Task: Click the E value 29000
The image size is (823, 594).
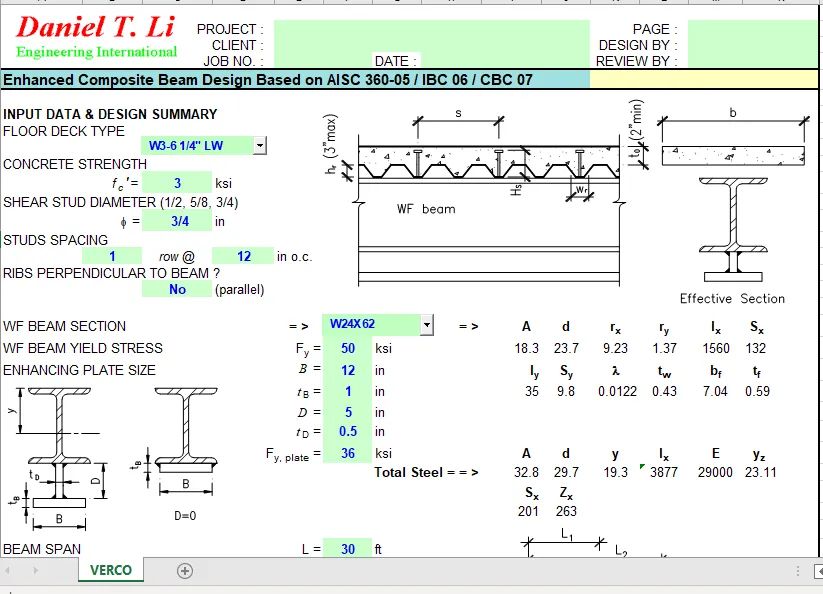Action: point(715,473)
